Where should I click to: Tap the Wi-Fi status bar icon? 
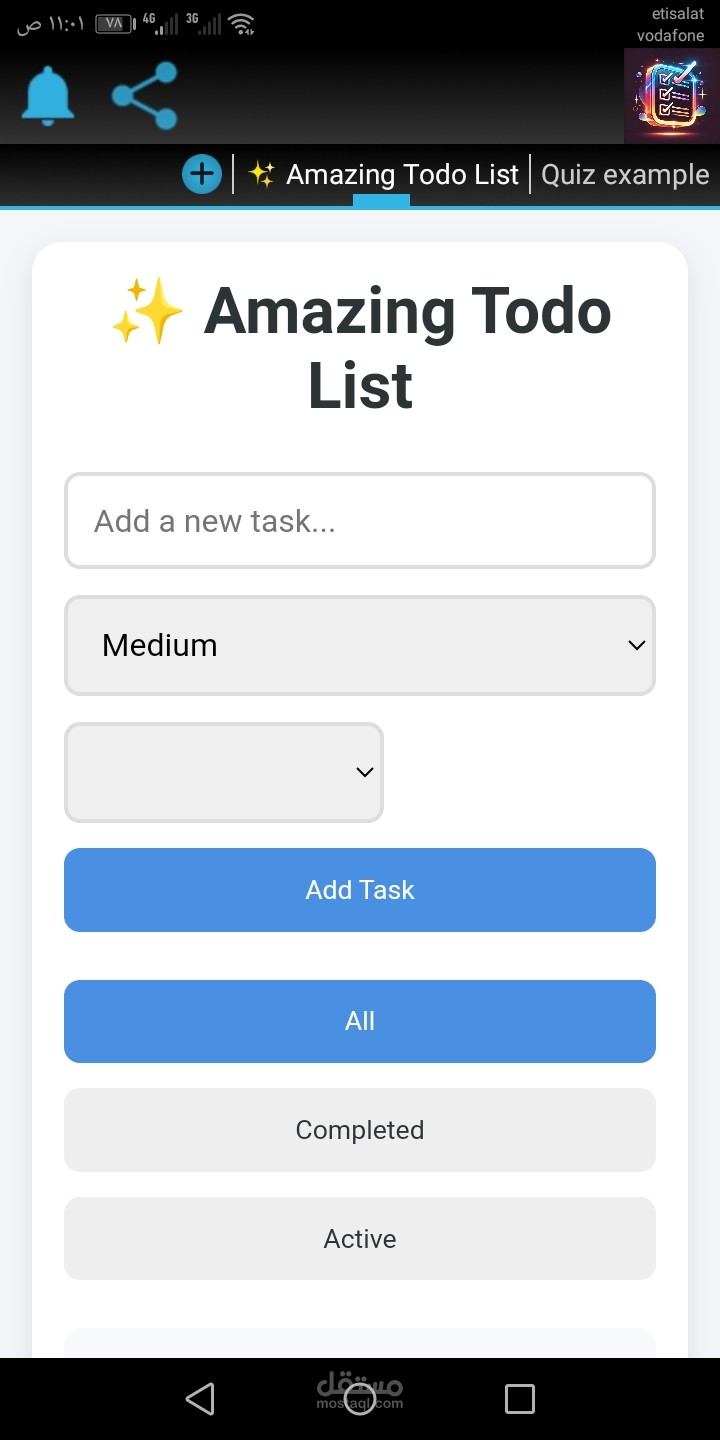(243, 22)
